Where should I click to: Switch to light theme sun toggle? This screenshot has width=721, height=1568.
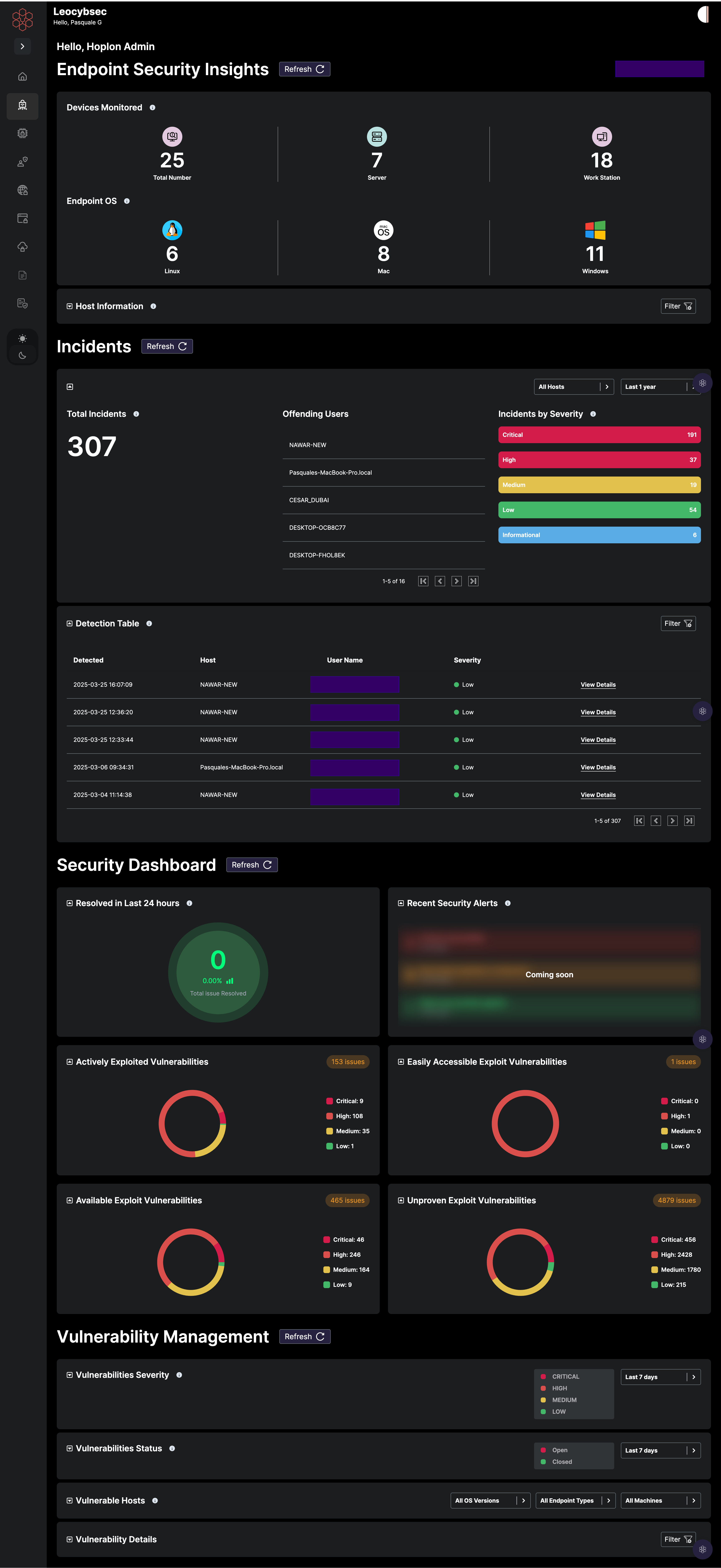pos(23,338)
